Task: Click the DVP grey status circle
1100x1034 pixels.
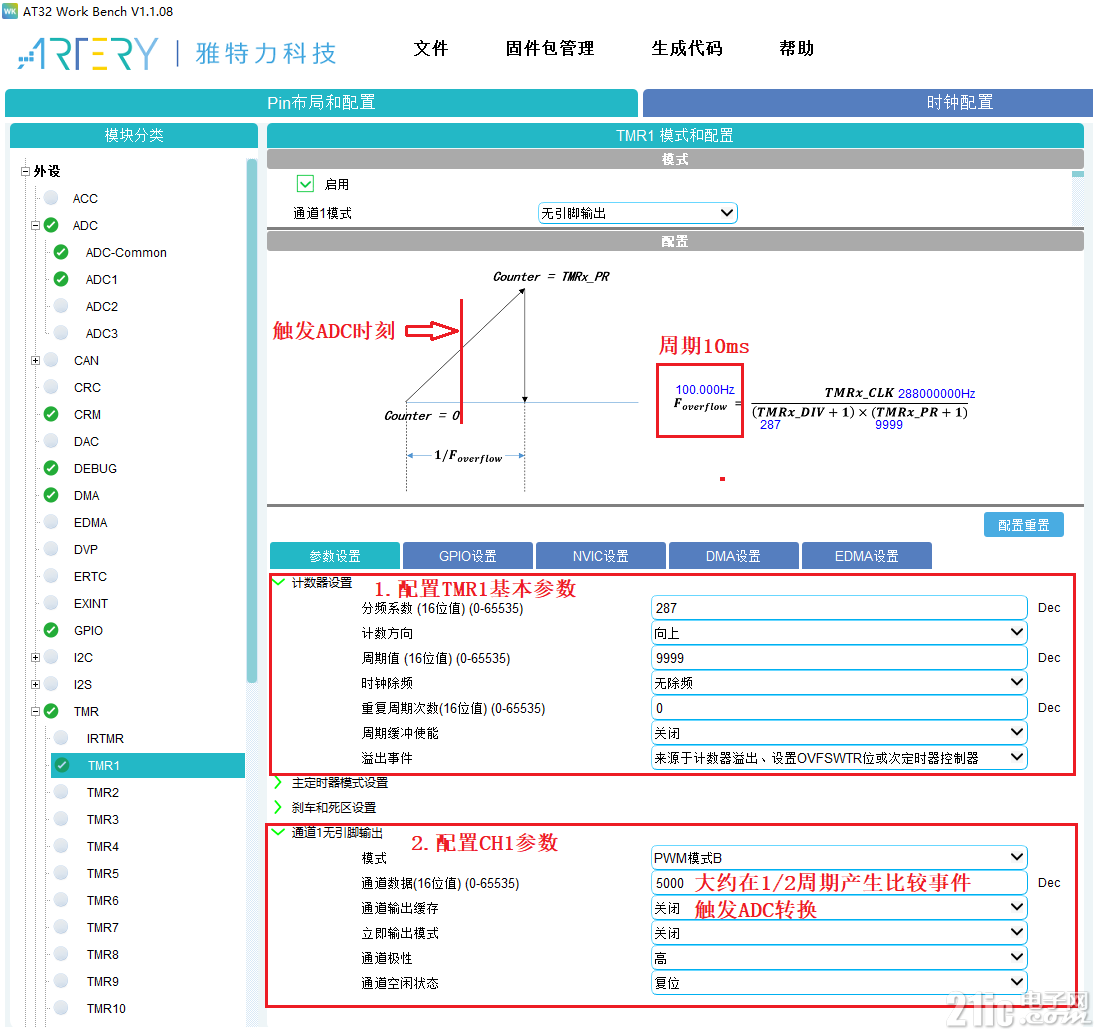Action: click(51, 549)
